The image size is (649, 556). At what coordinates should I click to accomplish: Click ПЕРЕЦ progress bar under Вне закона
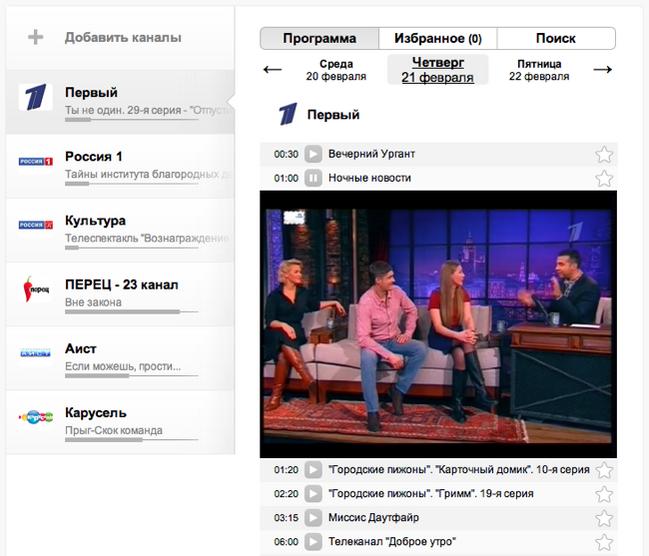[x=132, y=312]
